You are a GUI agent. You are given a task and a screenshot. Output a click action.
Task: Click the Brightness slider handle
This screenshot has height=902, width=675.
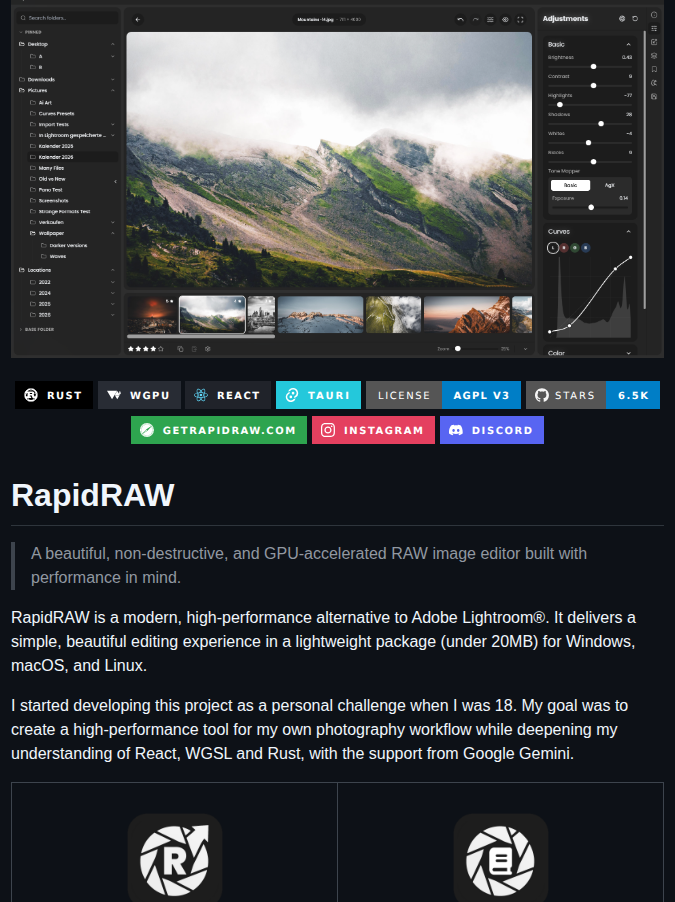[x=593, y=67]
